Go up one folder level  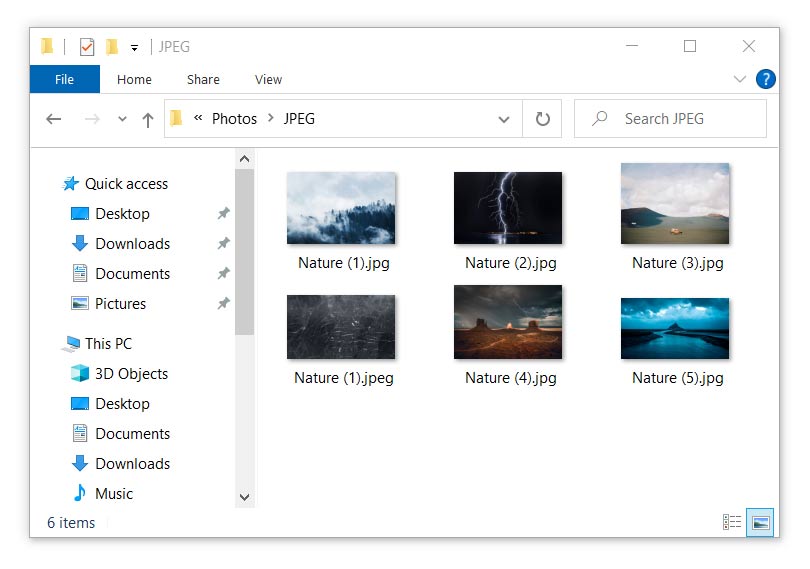pos(148,119)
